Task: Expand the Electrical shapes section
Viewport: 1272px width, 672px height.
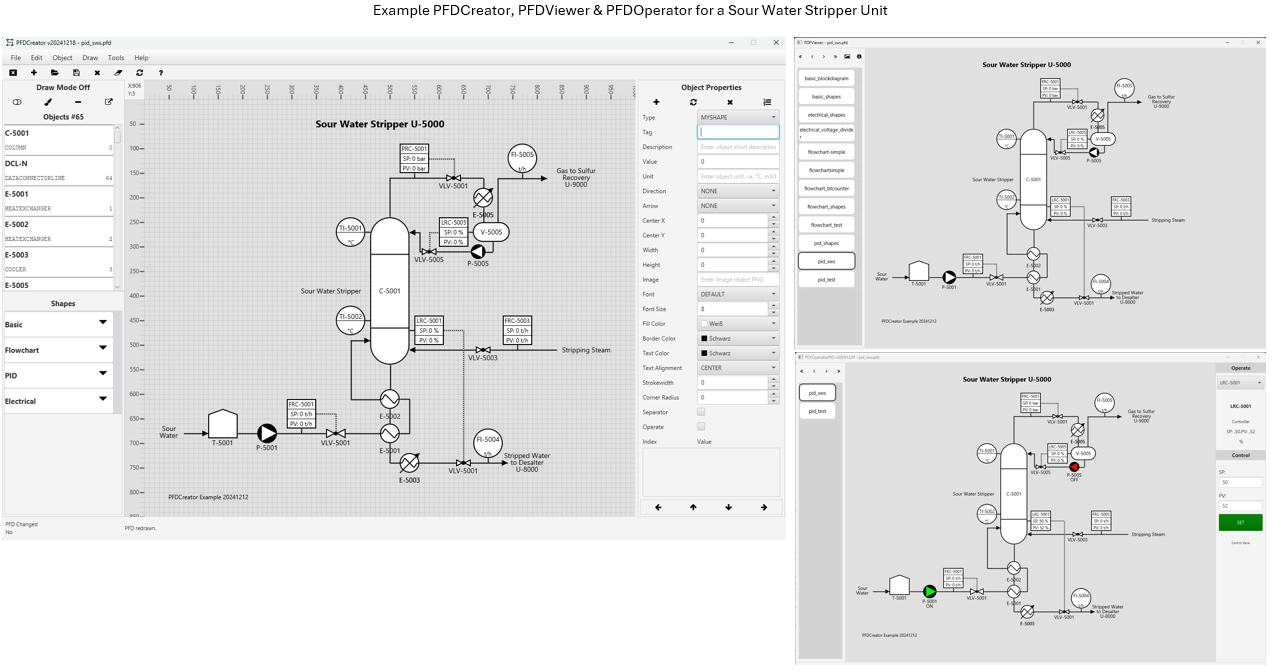Action: click(x=57, y=400)
